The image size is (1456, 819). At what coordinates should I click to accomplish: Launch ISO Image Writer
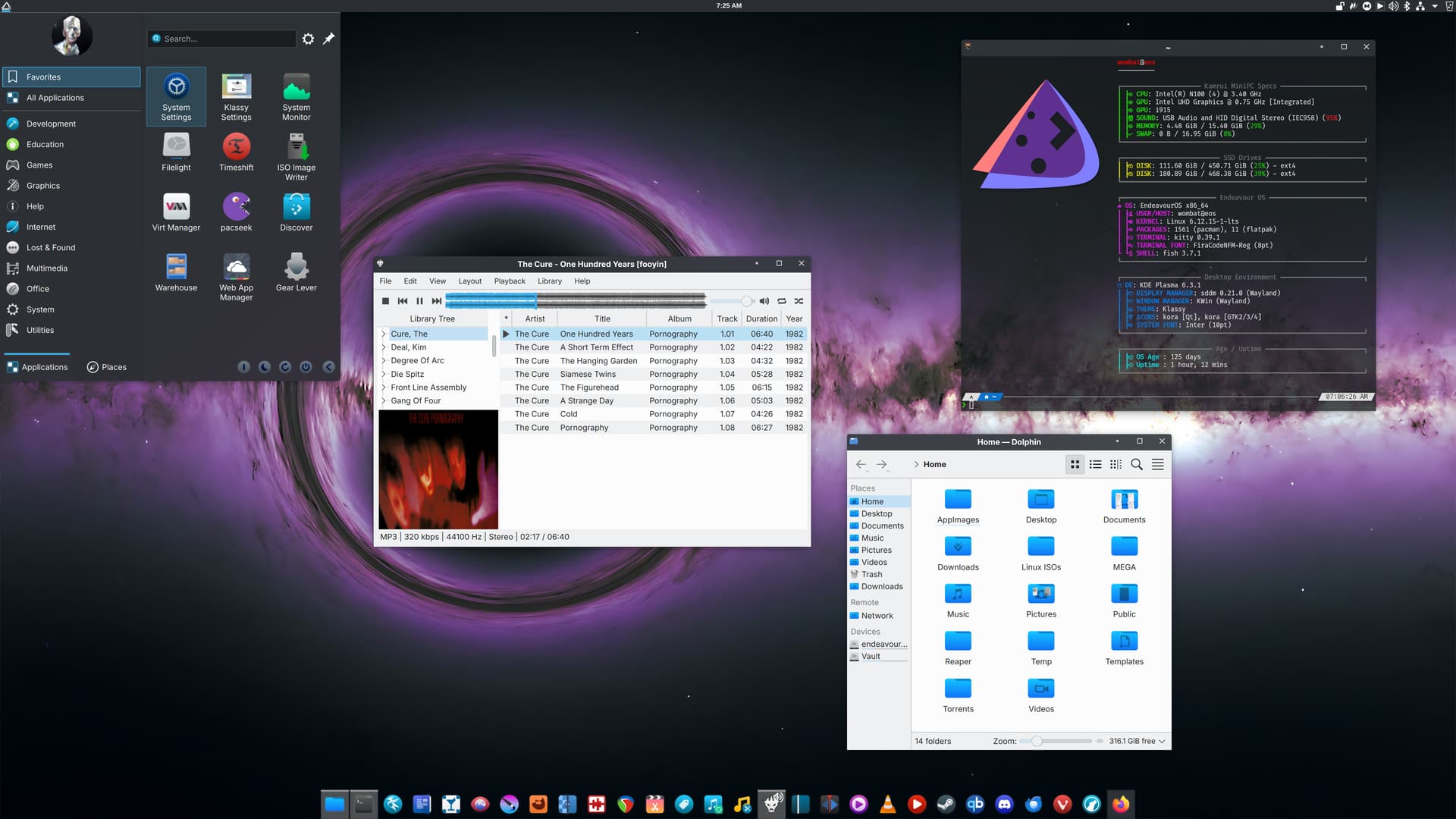pyautogui.click(x=297, y=157)
